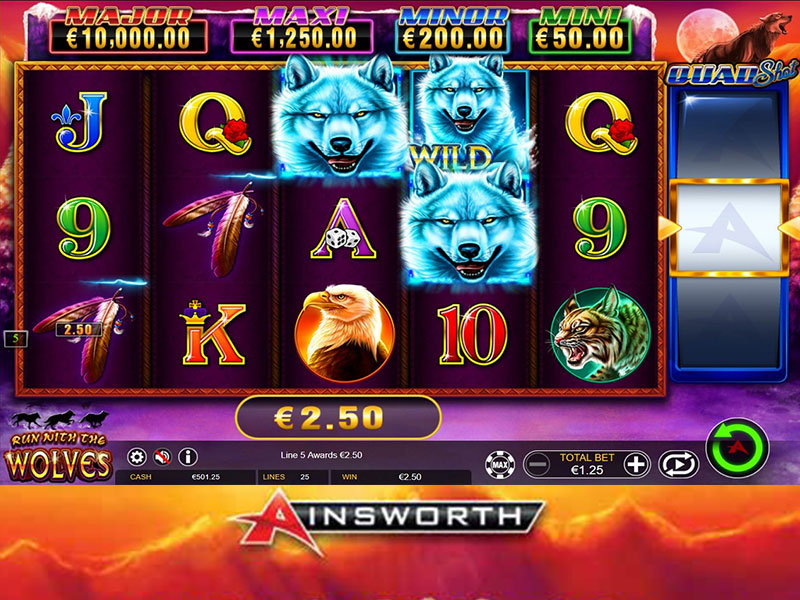
Task: Select the MAX bet chip icon
Action: coord(499,465)
